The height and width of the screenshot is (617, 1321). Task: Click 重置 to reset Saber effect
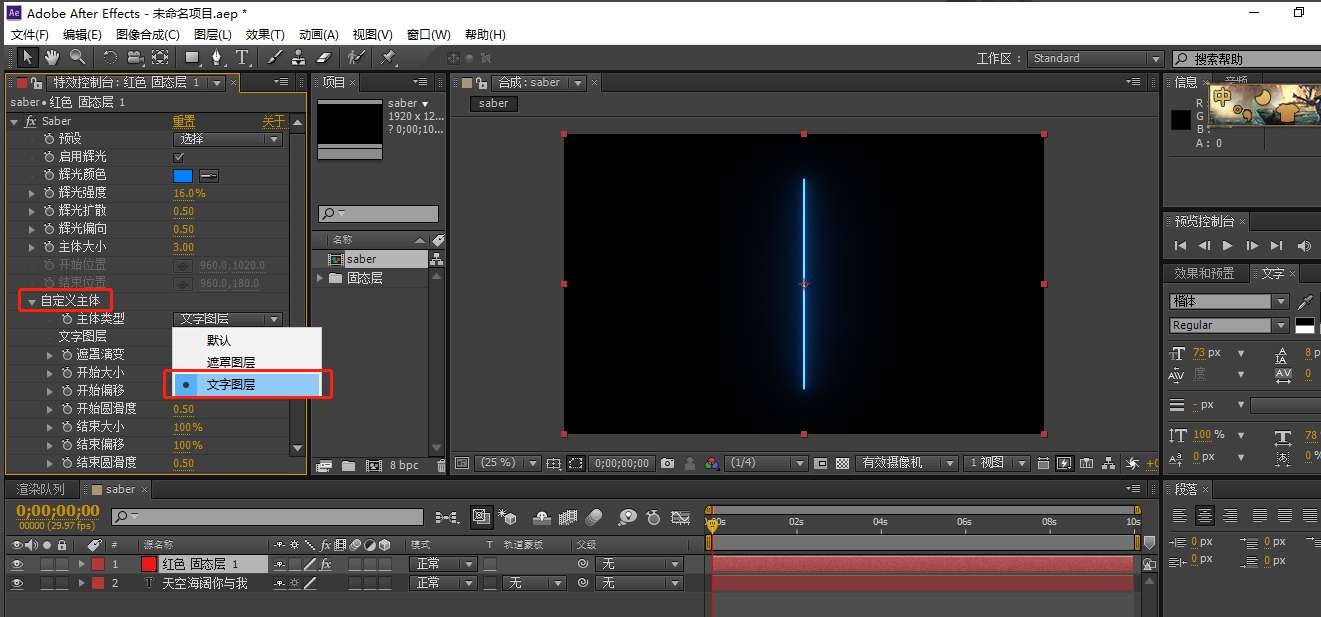[x=184, y=121]
